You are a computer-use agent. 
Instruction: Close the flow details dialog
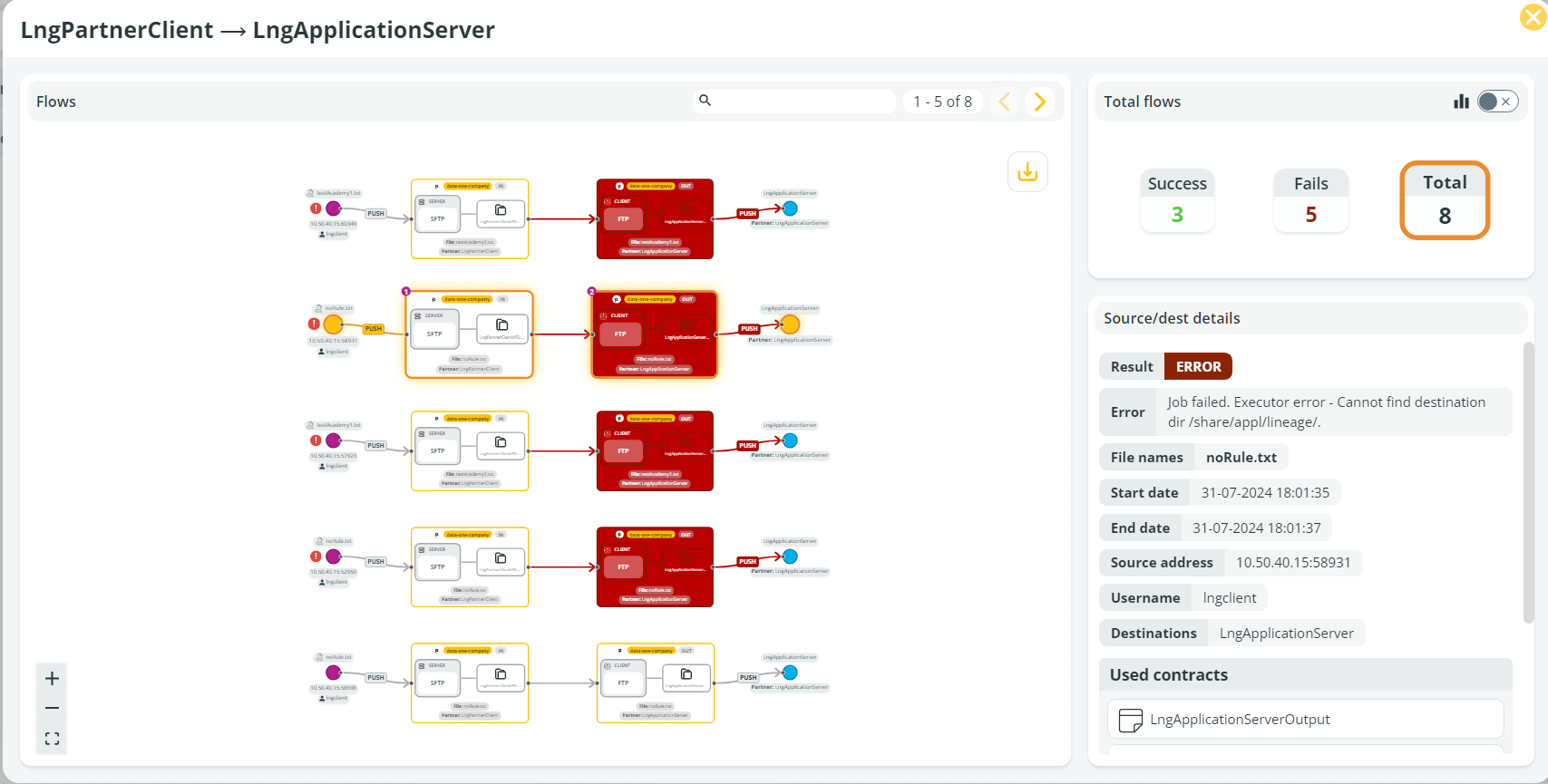point(1533,17)
